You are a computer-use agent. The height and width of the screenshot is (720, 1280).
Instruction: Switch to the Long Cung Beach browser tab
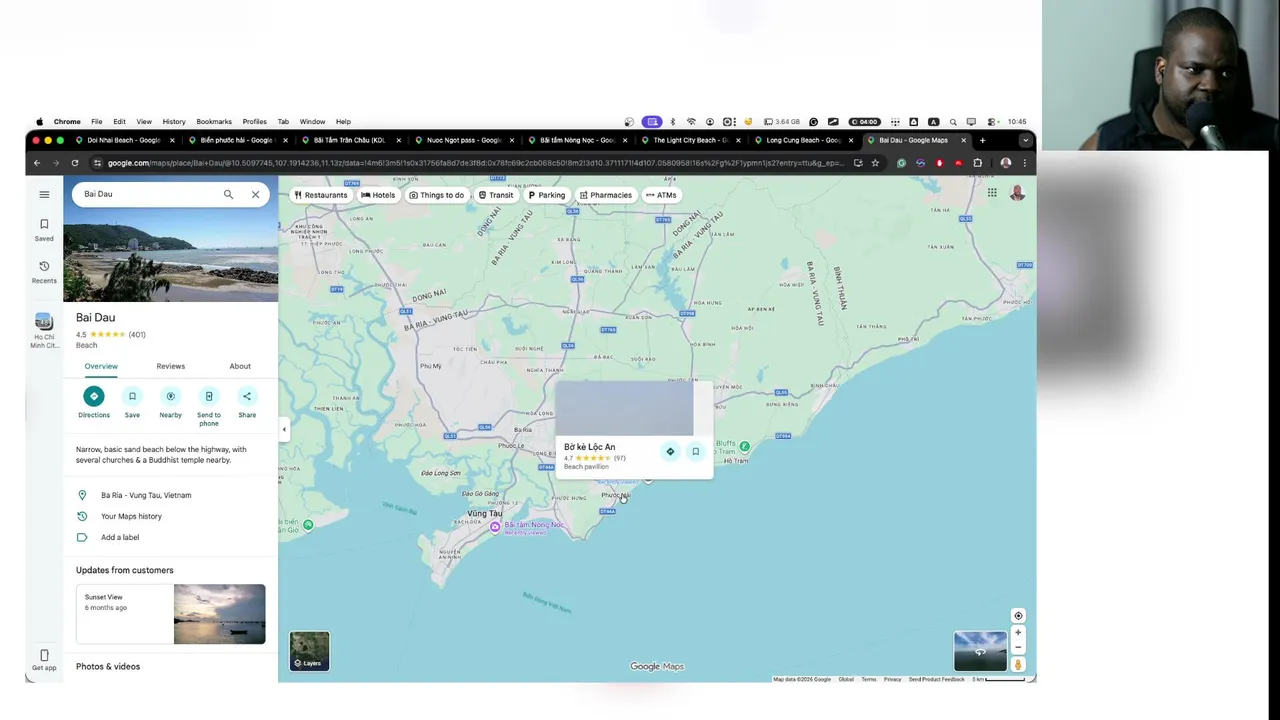pos(802,140)
